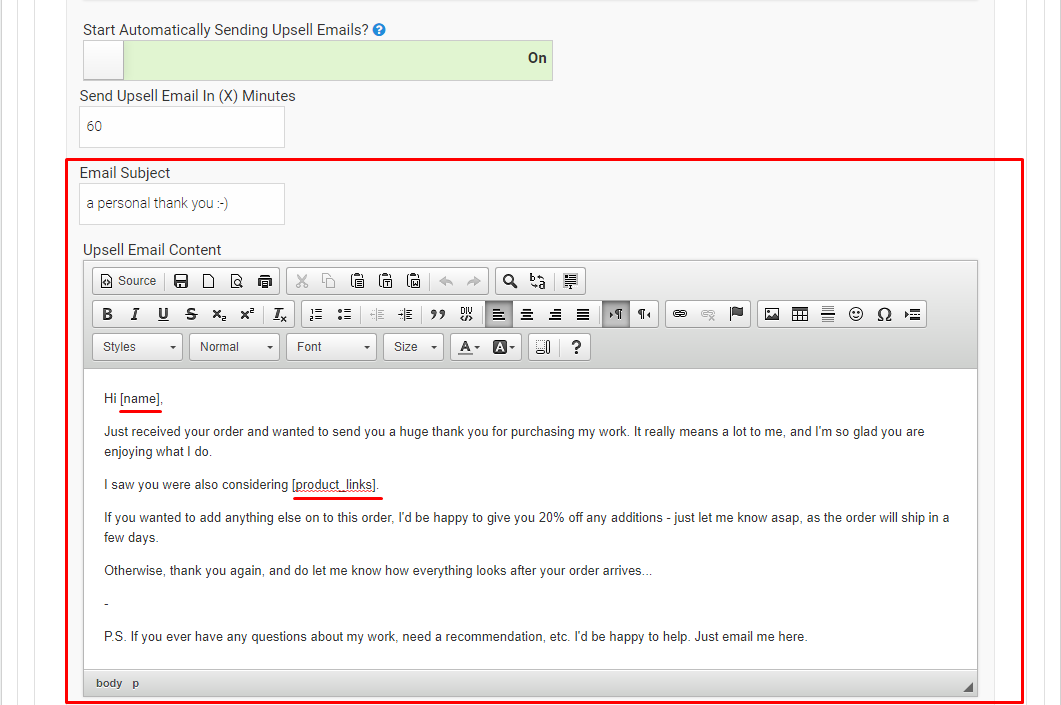Align text left
This screenshot has width=1061, height=705.
click(x=499, y=314)
